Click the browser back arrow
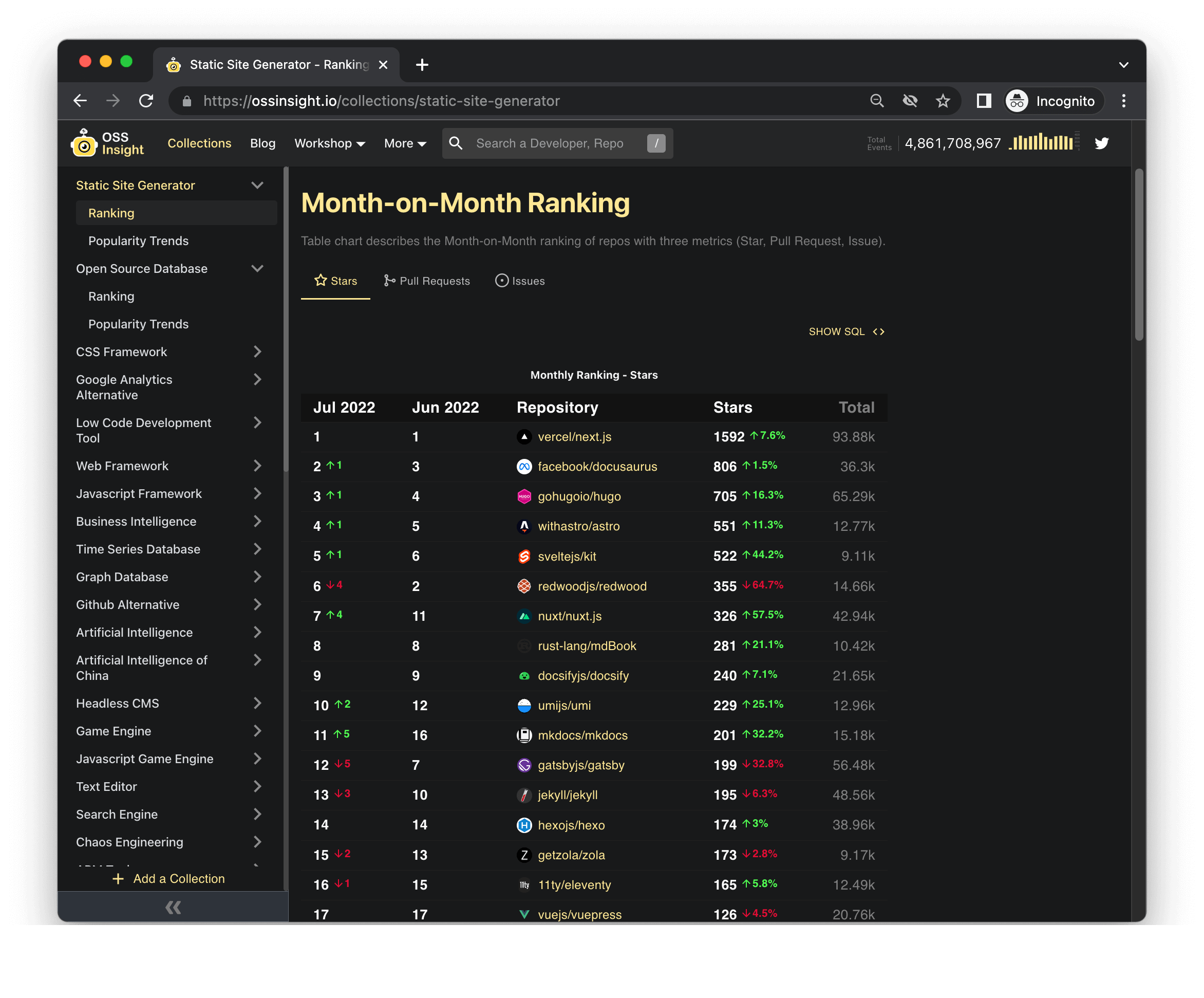This screenshot has height=998, width=1204. click(80, 101)
